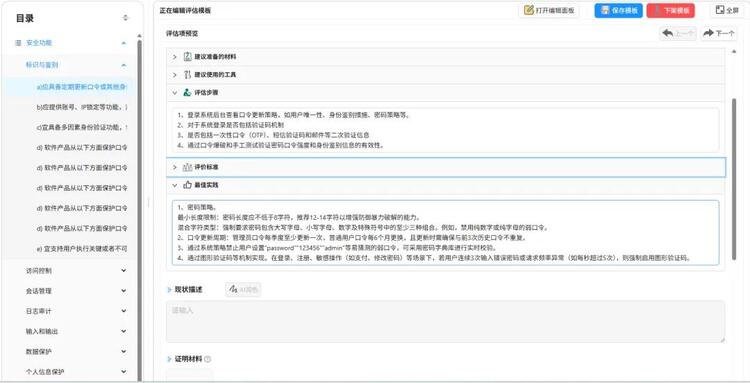The image size is (750, 383).
Task: Save the template with 保存模板
Action: (618, 11)
